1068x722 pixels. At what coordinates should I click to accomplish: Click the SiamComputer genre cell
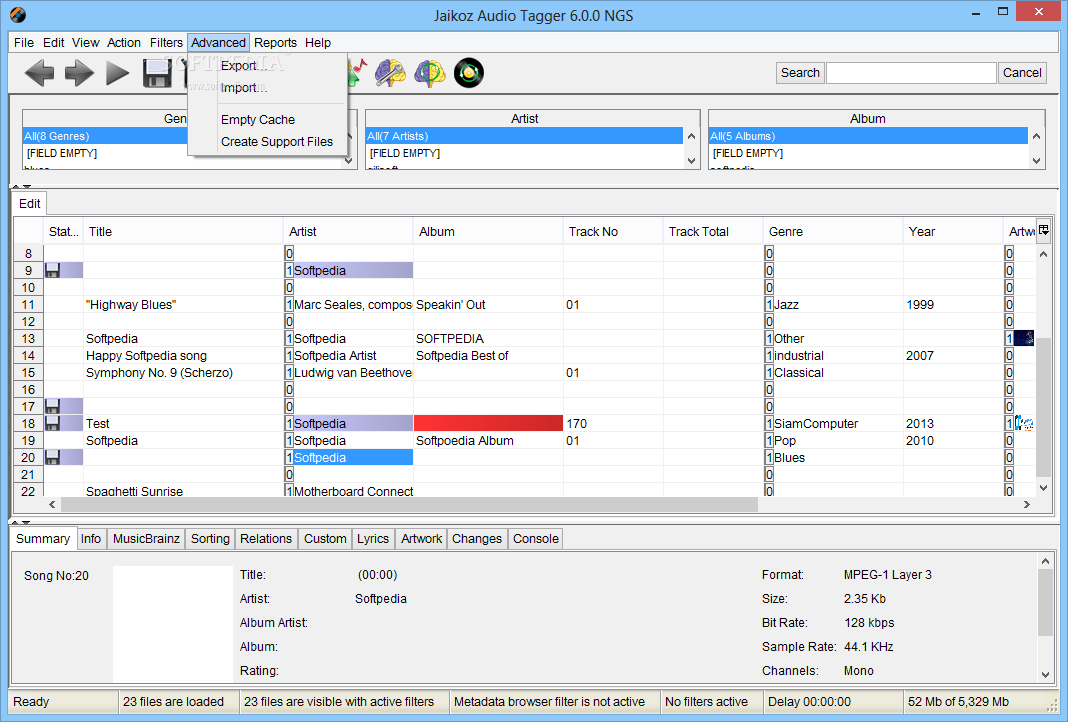click(833, 424)
